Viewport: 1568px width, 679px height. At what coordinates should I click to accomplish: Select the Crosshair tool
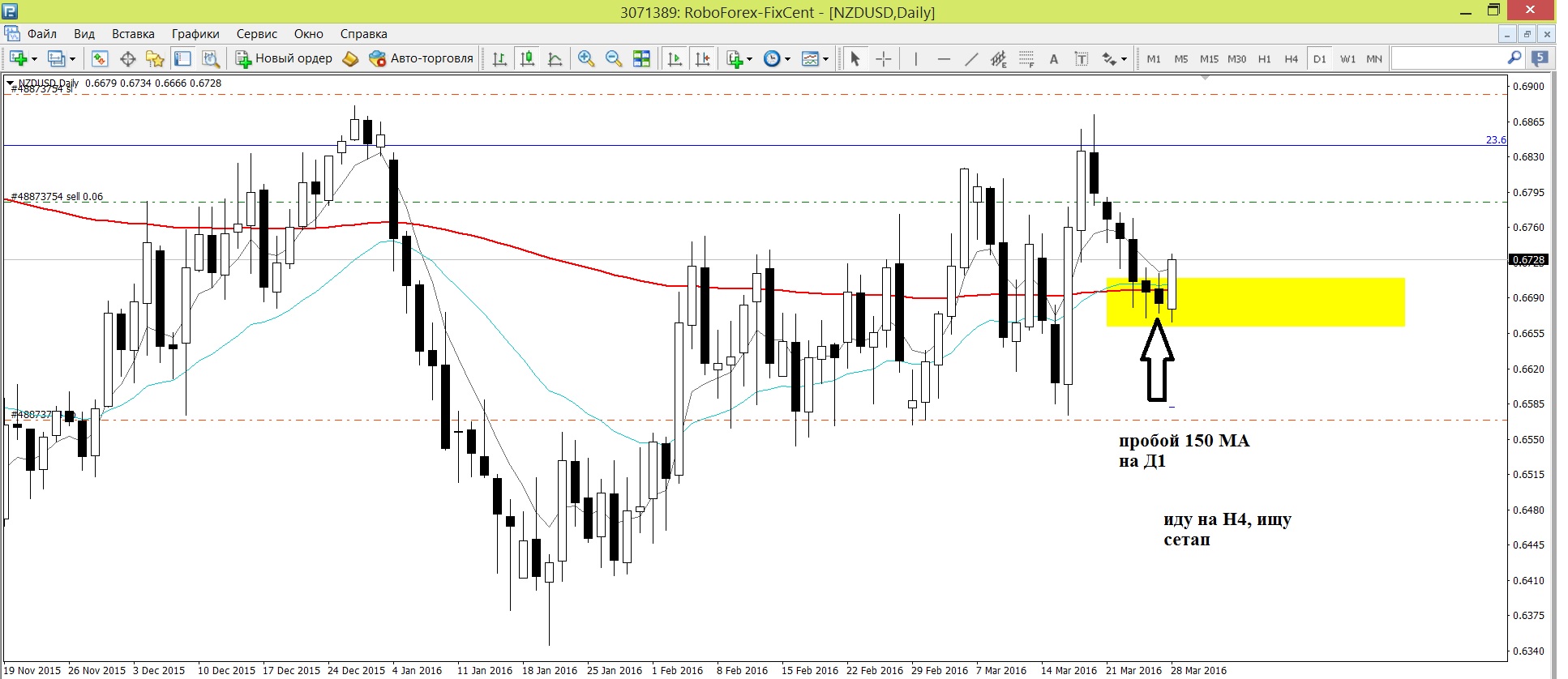pyautogui.click(x=884, y=58)
